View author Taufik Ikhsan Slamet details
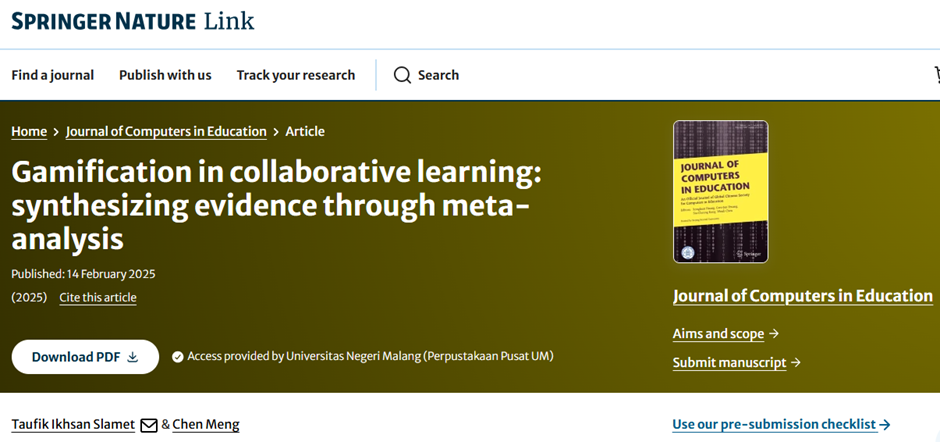The height and width of the screenshot is (442, 940). pos(73,425)
